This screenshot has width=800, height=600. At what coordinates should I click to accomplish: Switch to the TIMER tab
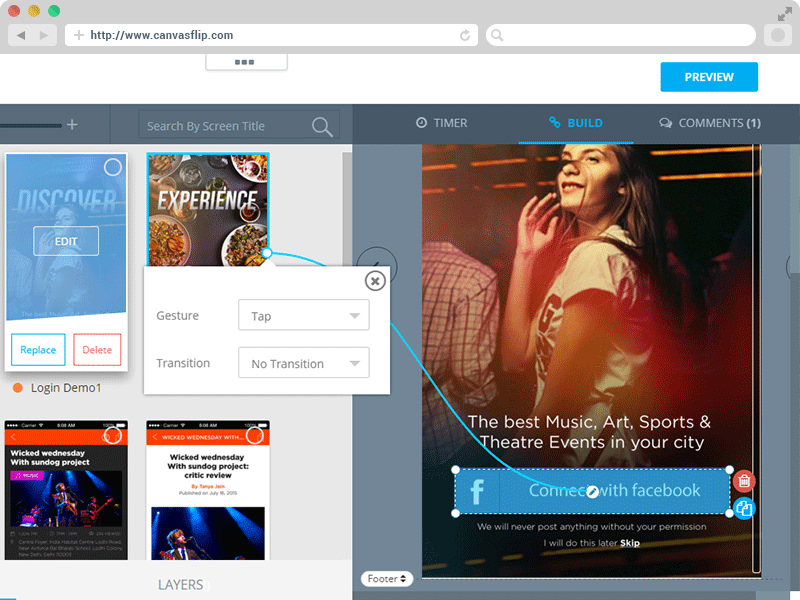point(442,123)
